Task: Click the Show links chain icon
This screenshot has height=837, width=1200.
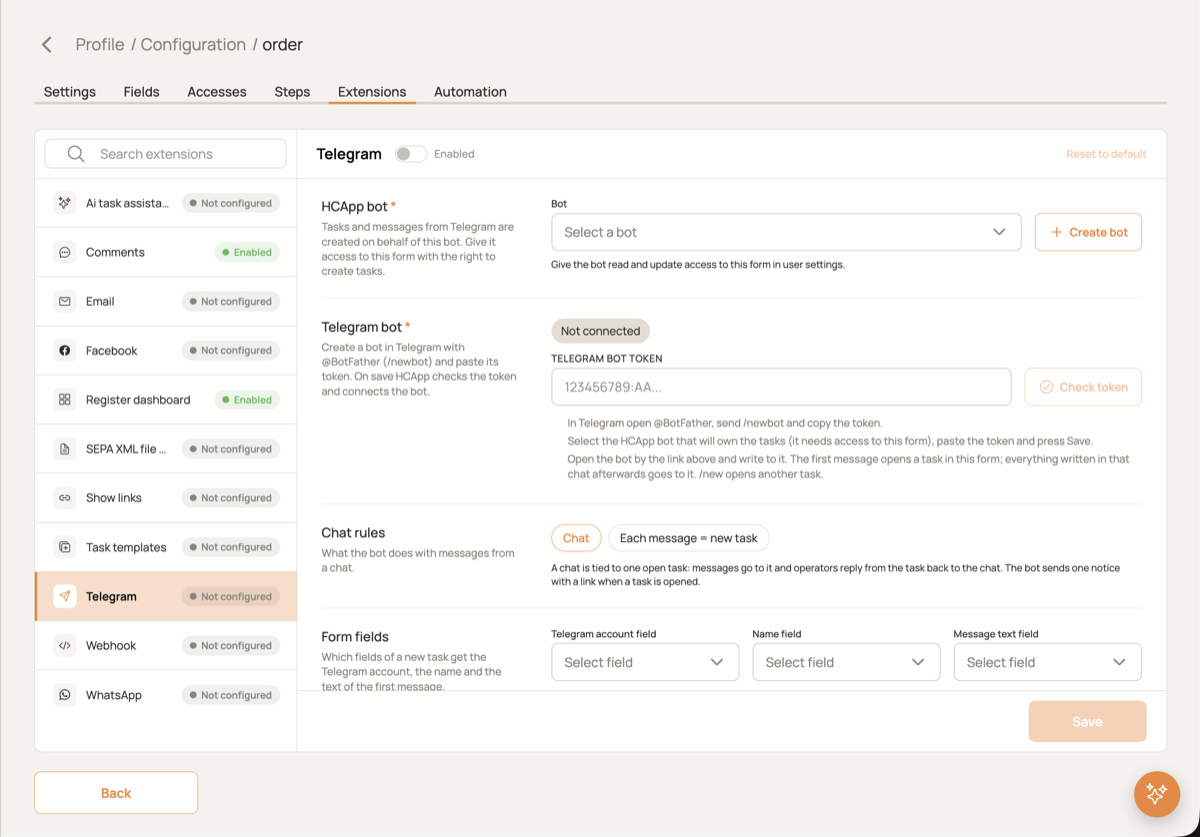Action: [x=65, y=498]
